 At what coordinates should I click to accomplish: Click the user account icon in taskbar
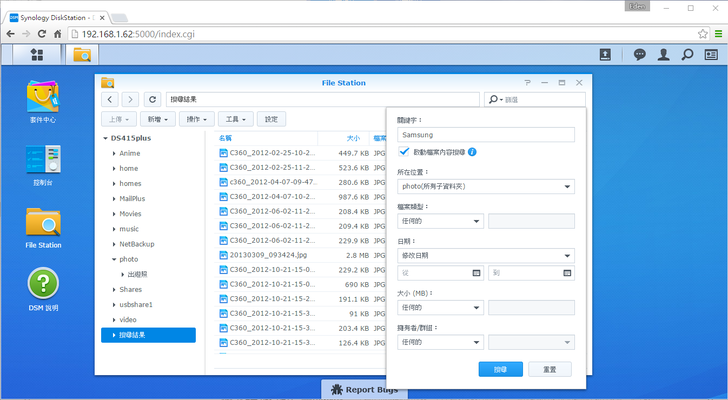pos(663,54)
